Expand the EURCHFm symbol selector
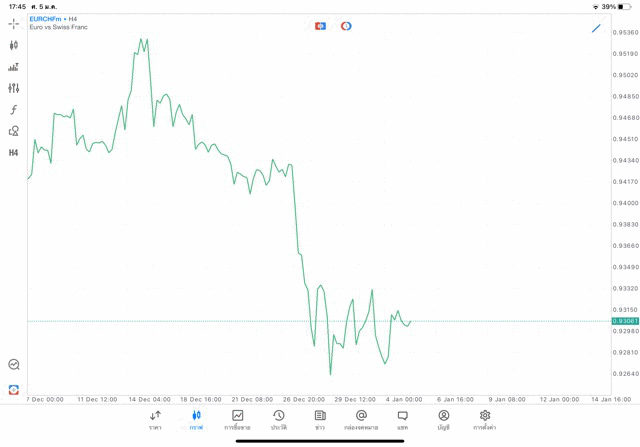Screen dimensions: 640x447 [48, 19]
